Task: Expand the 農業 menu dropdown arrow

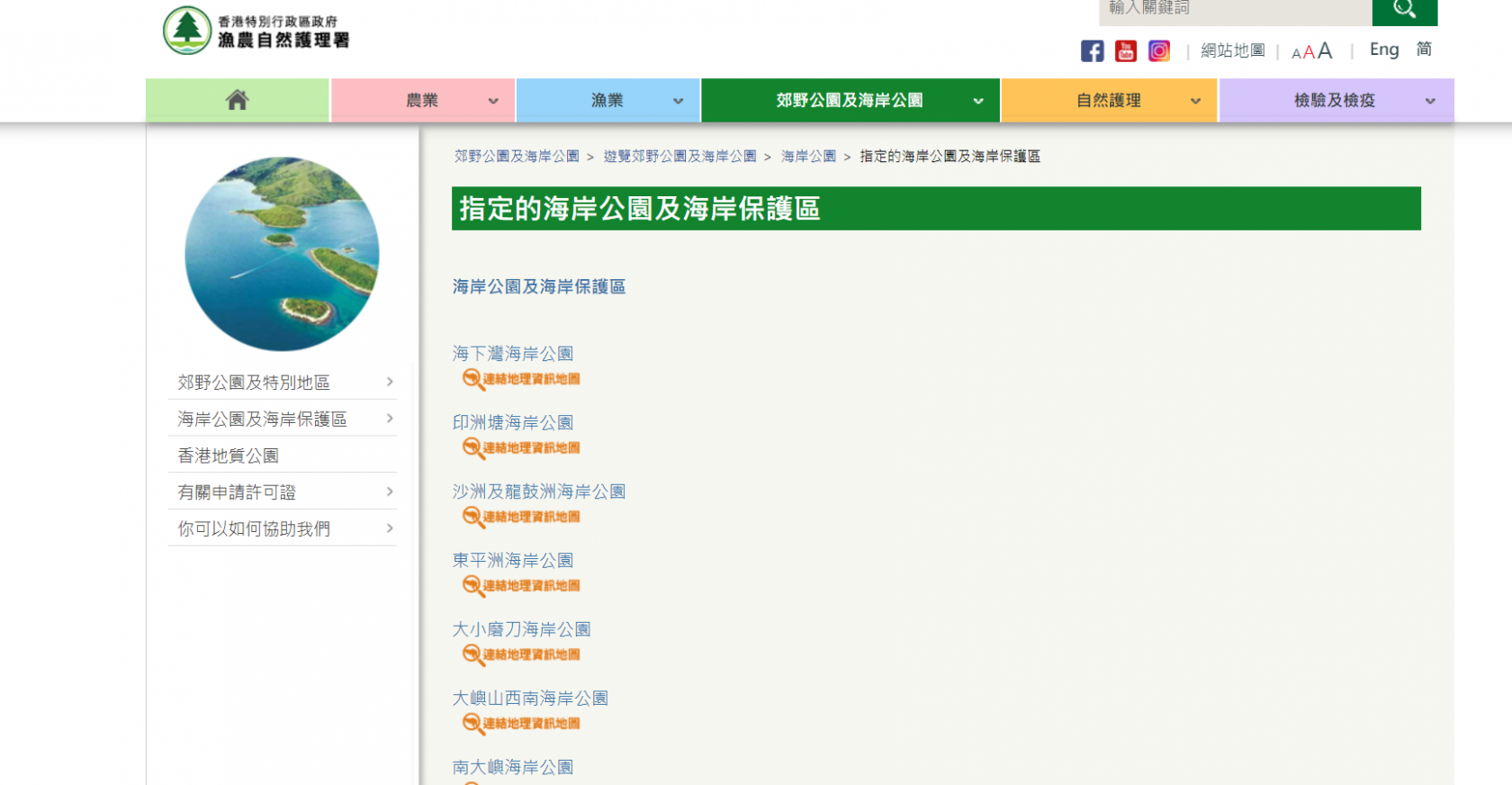Action: click(x=493, y=101)
